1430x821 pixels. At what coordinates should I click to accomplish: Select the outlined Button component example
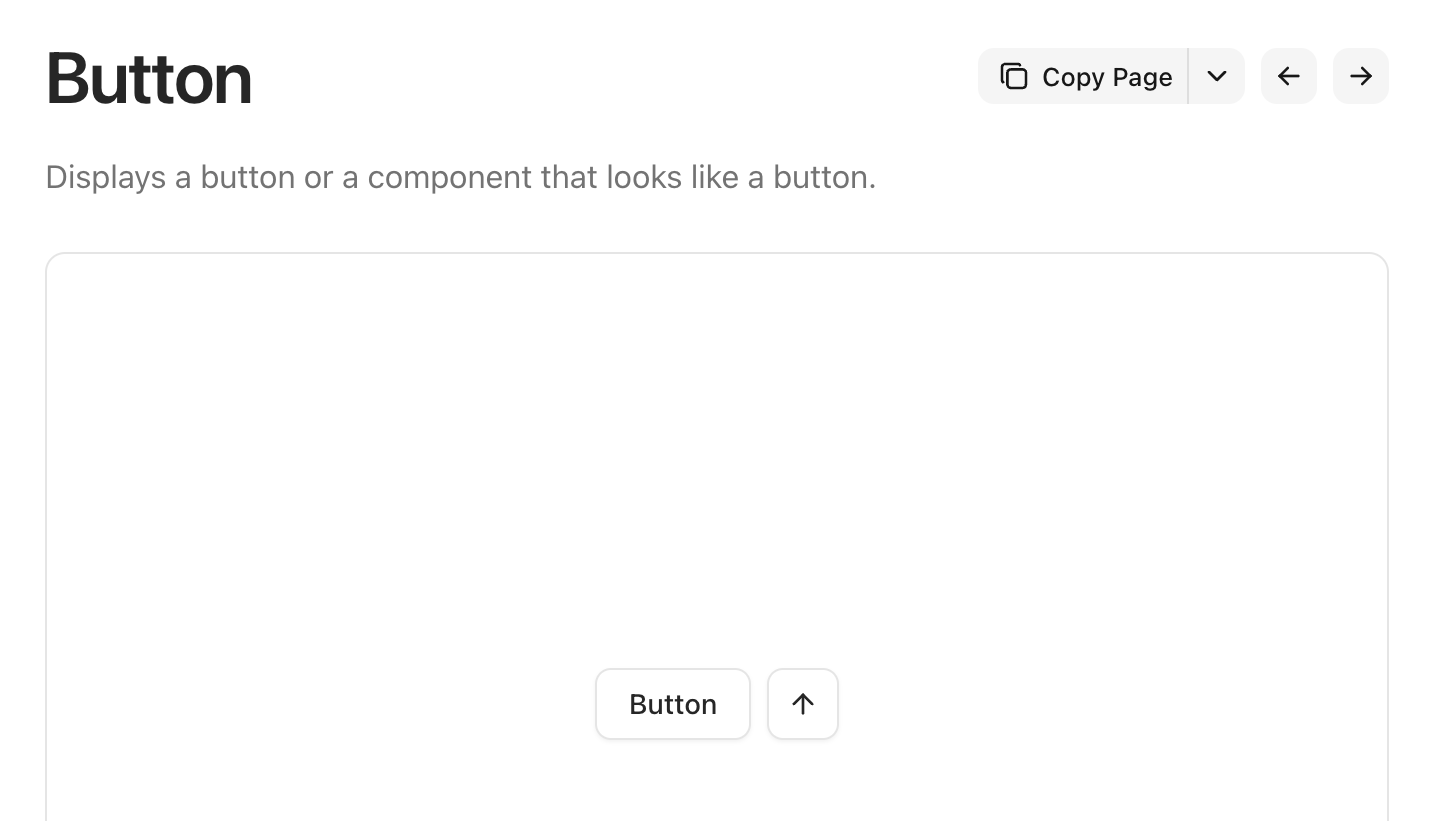coord(672,703)
